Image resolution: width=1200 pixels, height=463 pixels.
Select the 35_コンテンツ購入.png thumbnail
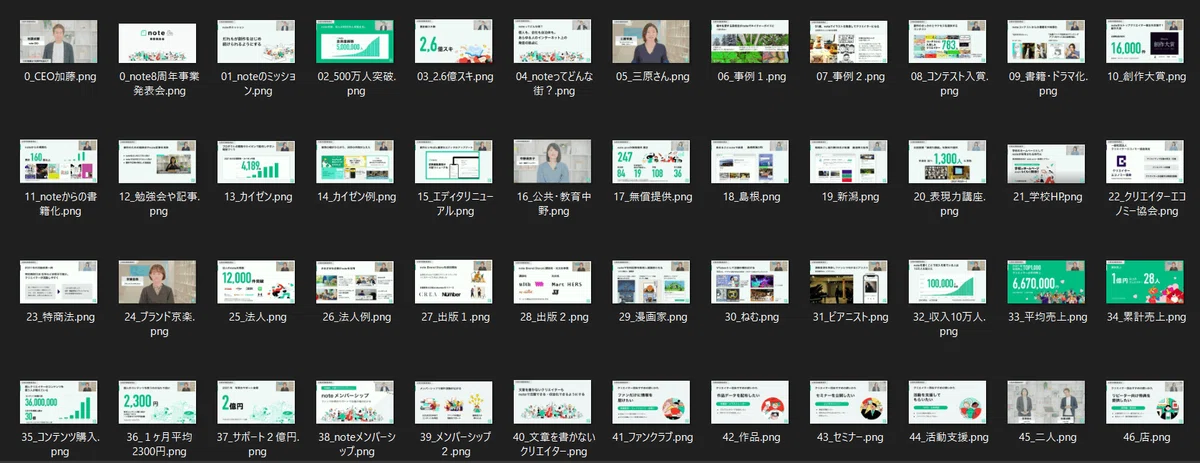point(59,403)
